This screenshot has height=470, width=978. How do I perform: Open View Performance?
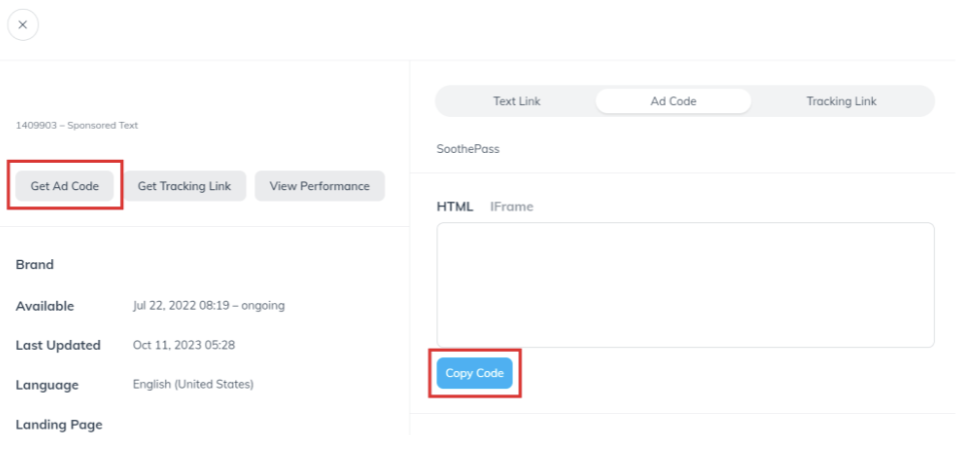point(319,186)
